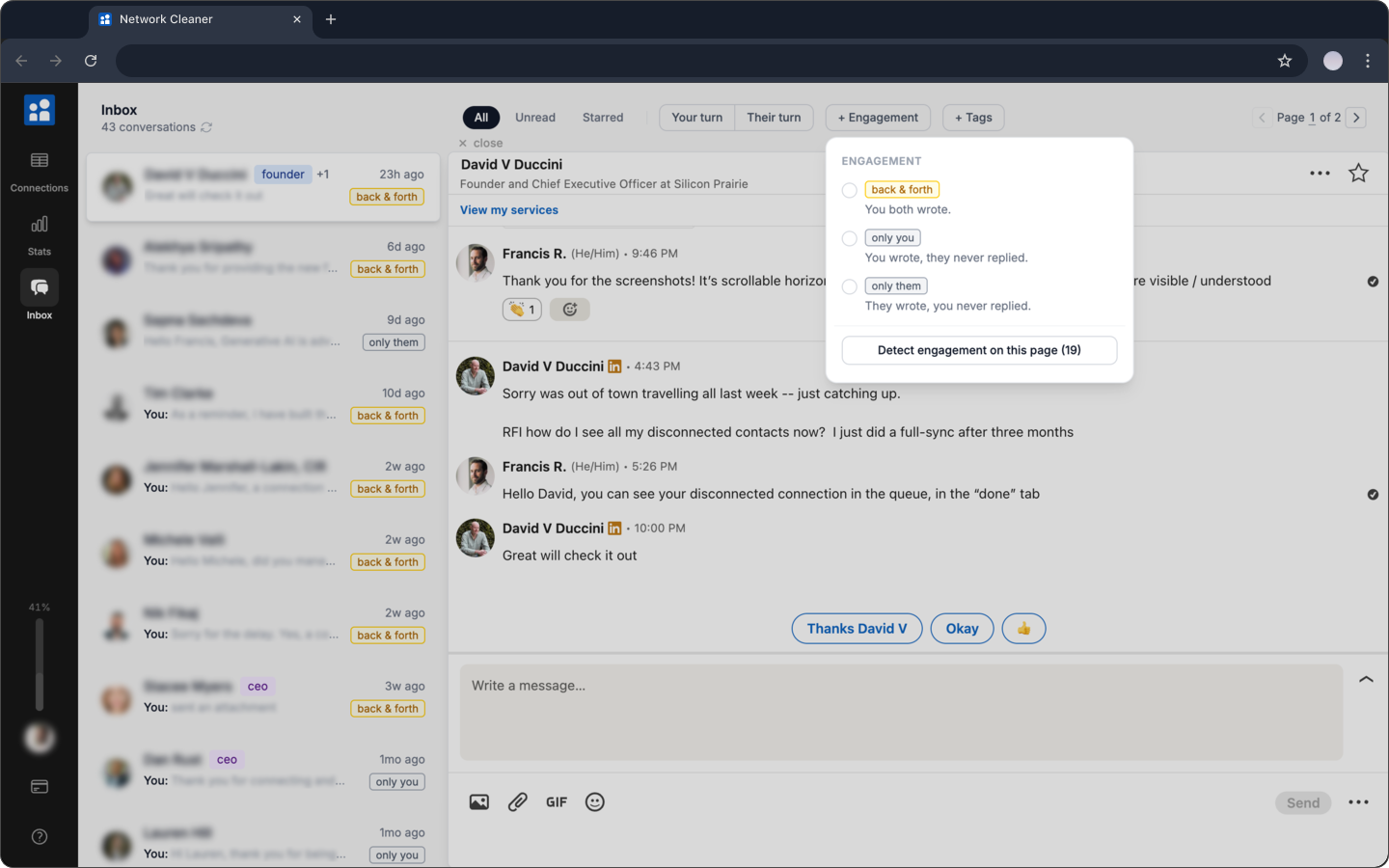
Task: Reload the browser page
Action: click(x=91, y=61)
